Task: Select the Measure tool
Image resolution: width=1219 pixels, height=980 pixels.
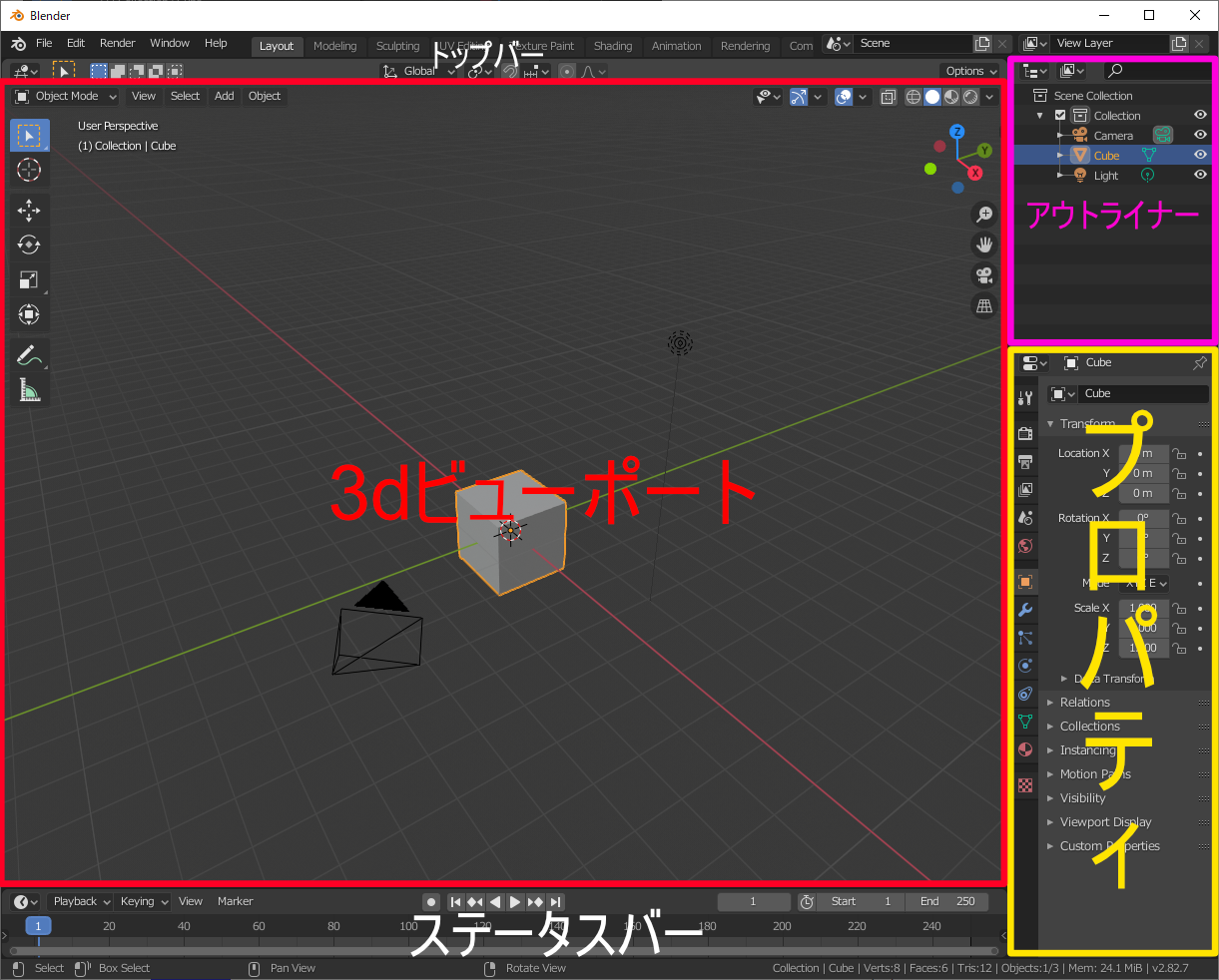Action: 29,390
